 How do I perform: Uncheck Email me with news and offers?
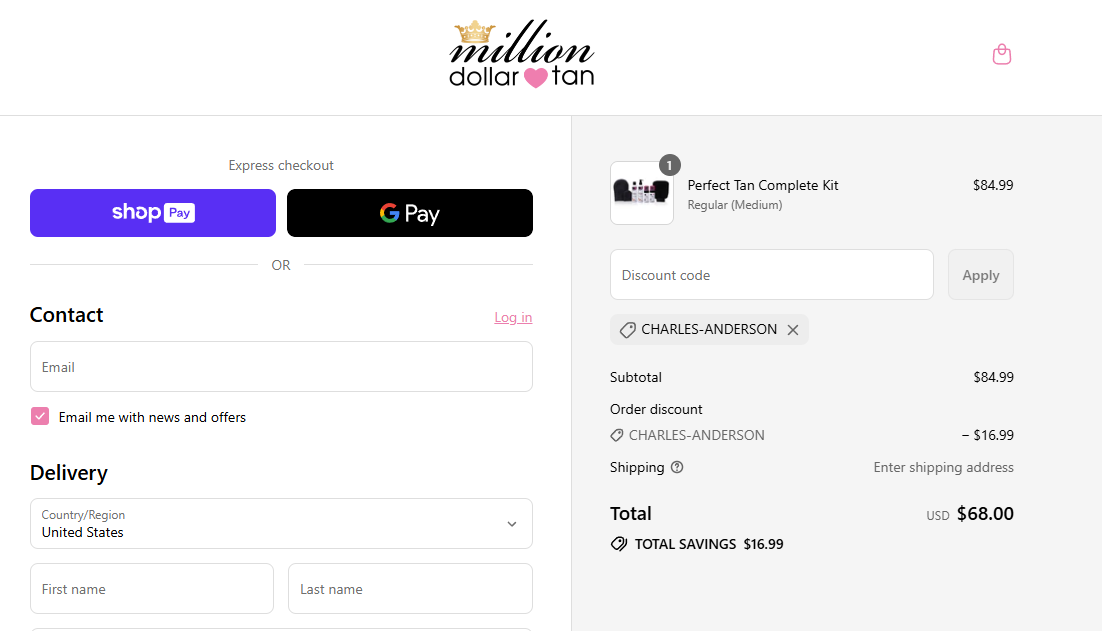point(40,417)
